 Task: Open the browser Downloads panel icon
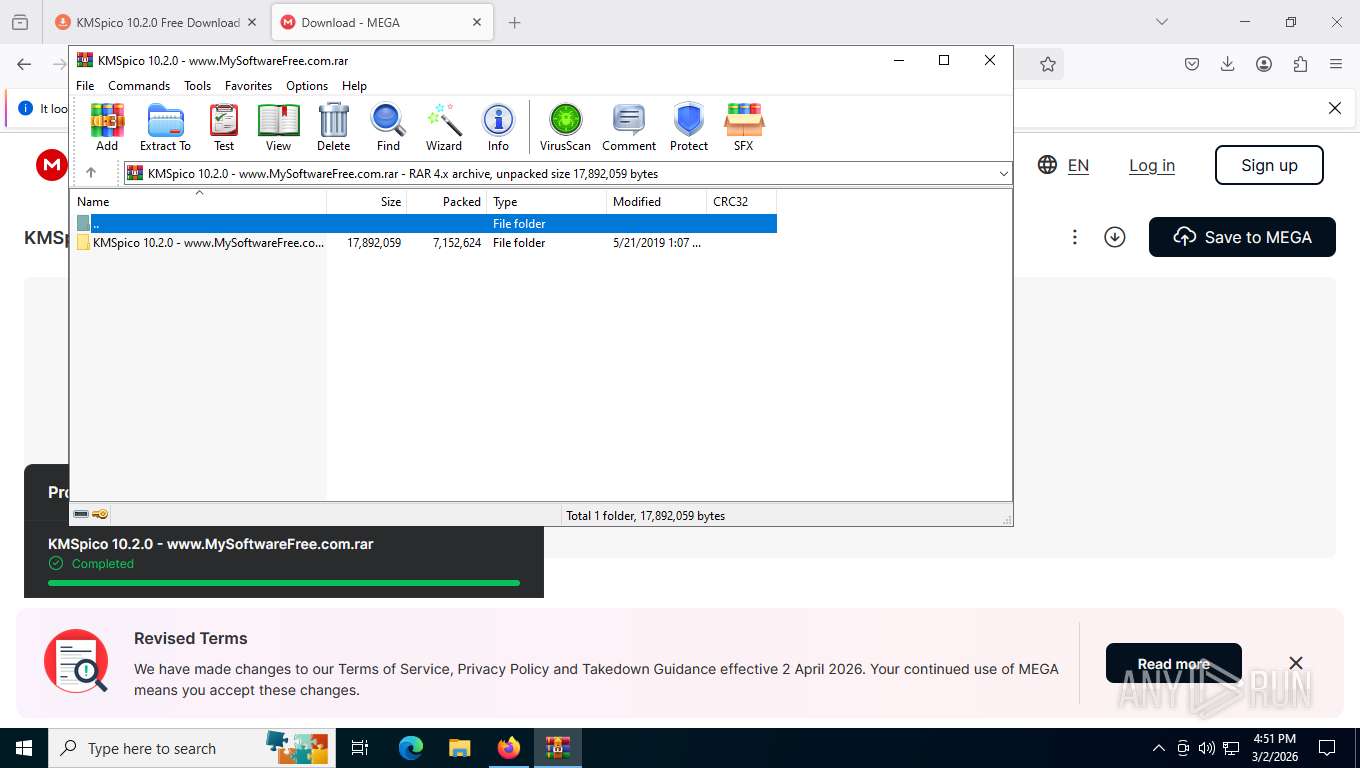tap(1228, 64)
